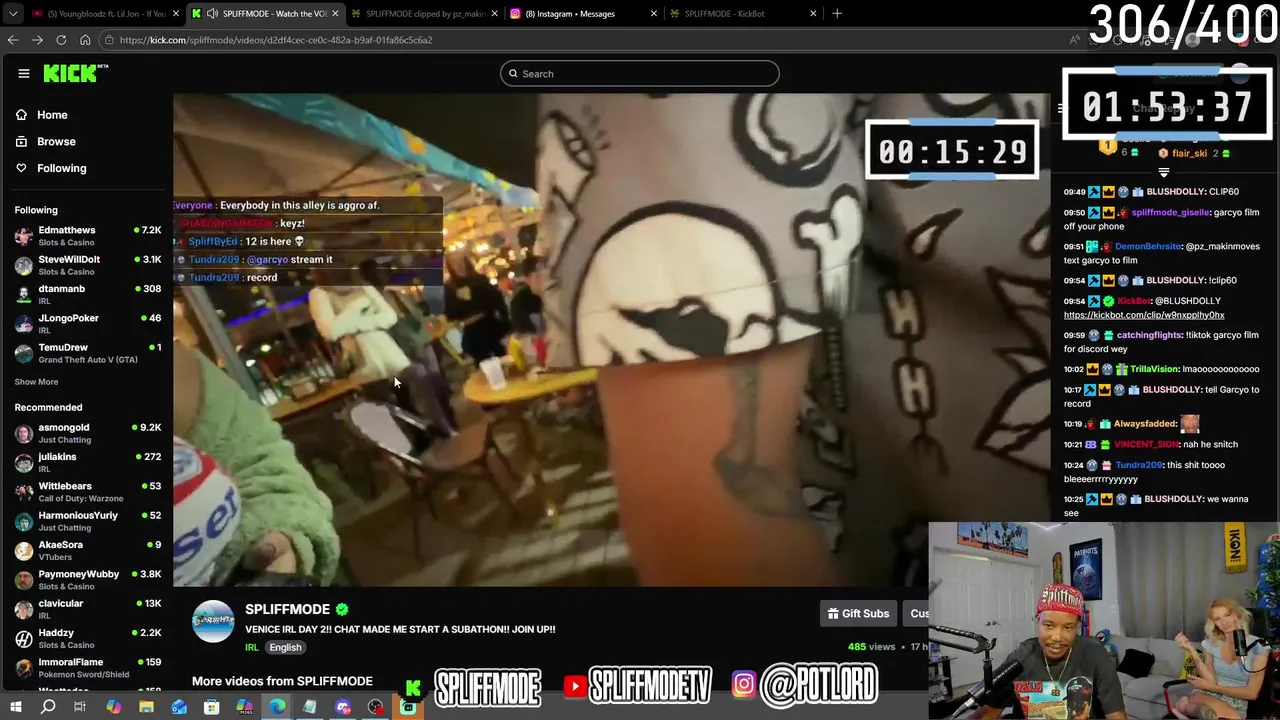The height and width of the screenshot is (720, 1280).
Task: Open HarmoniousYuriy recommended channel
Action: point(88,521)
